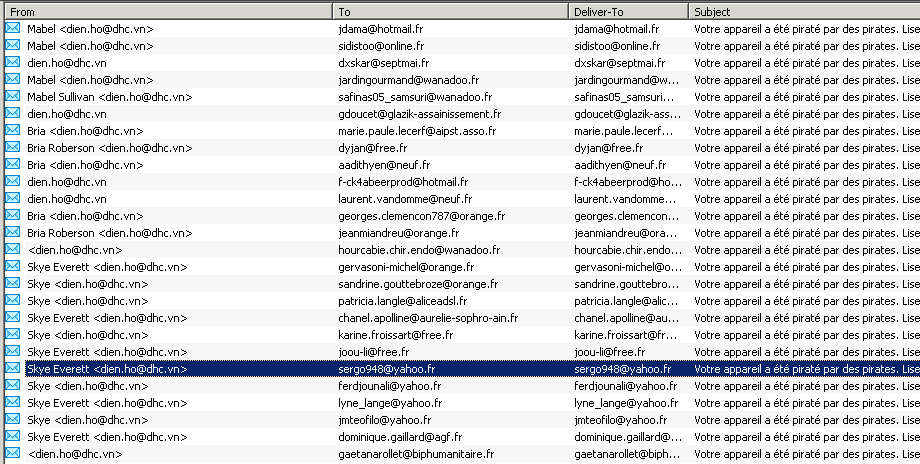
Task: Click envelope icon for hourcabie.chir.endo@wanadoo.fr row
Action: coord(12,249)
